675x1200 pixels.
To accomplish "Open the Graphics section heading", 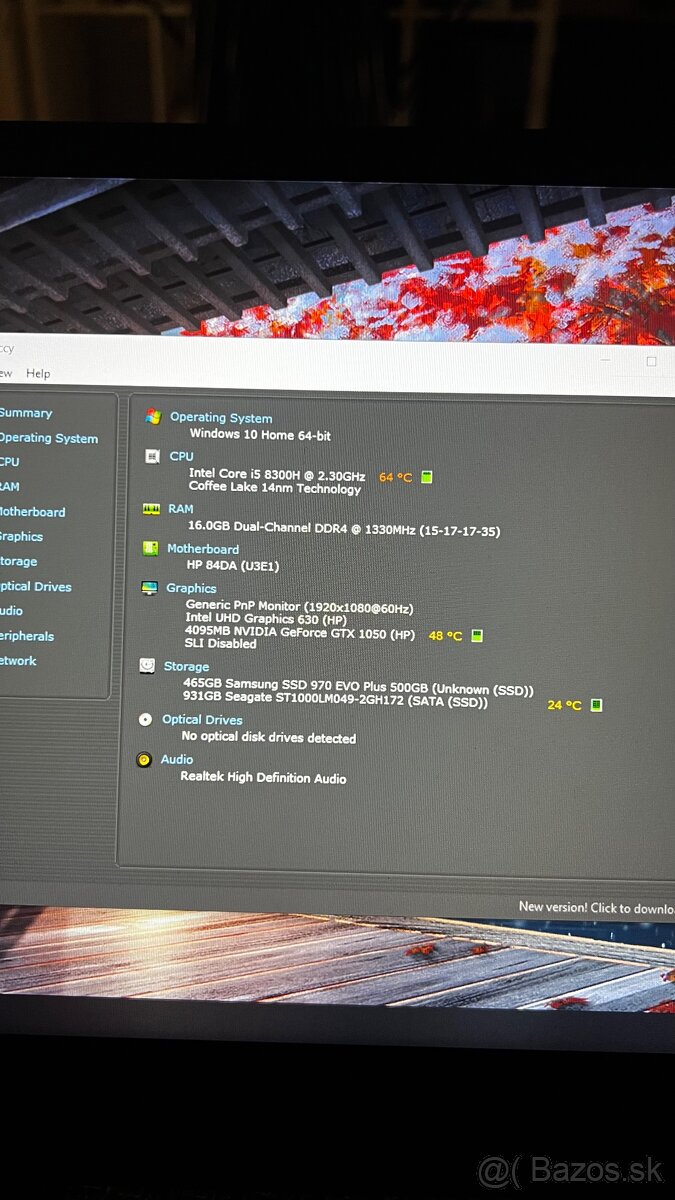I will pos(191,588).
